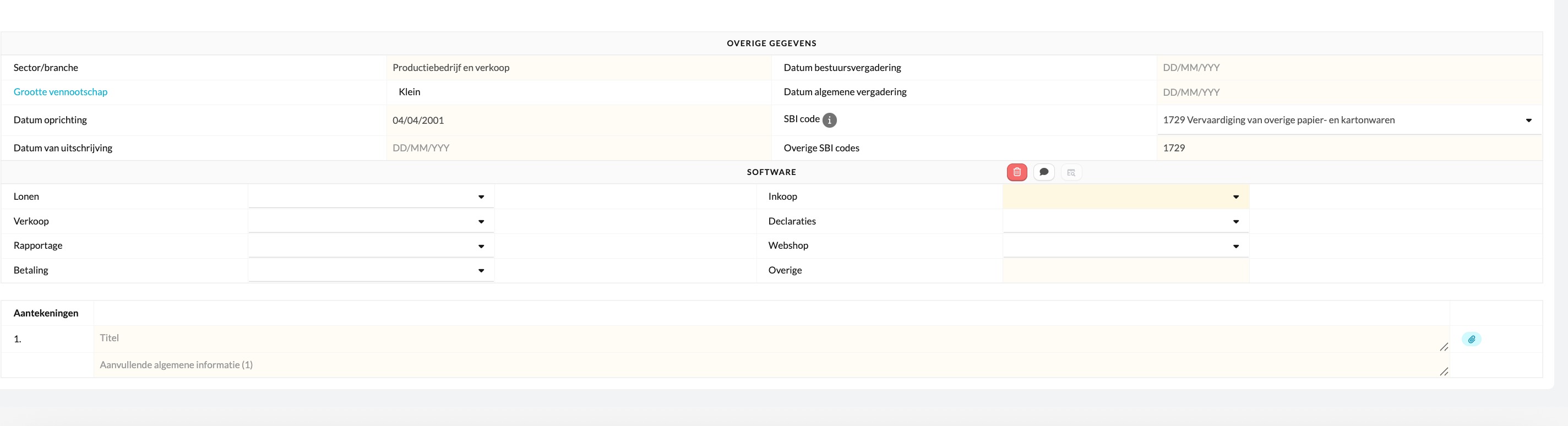The image size is (1568, 426).
Task: Click resize handle of Aanvullende algemene informatie field
Action: (1443, 371)
